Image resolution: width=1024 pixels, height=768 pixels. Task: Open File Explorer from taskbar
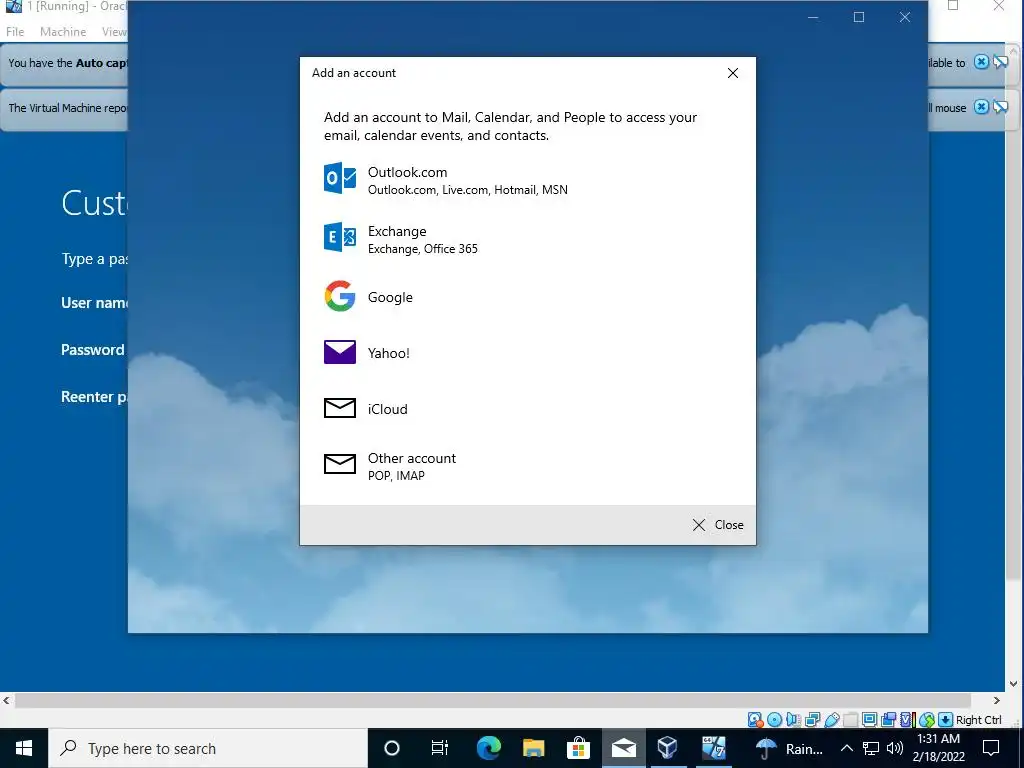pos(534,748)
